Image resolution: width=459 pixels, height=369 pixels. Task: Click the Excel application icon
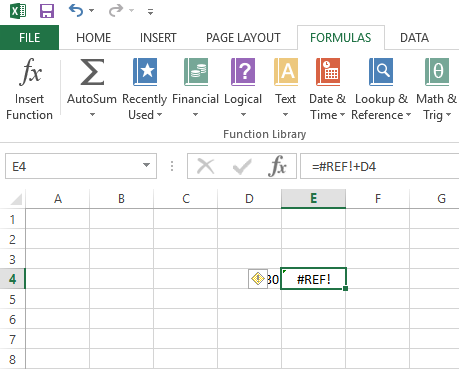click(18, 11)
